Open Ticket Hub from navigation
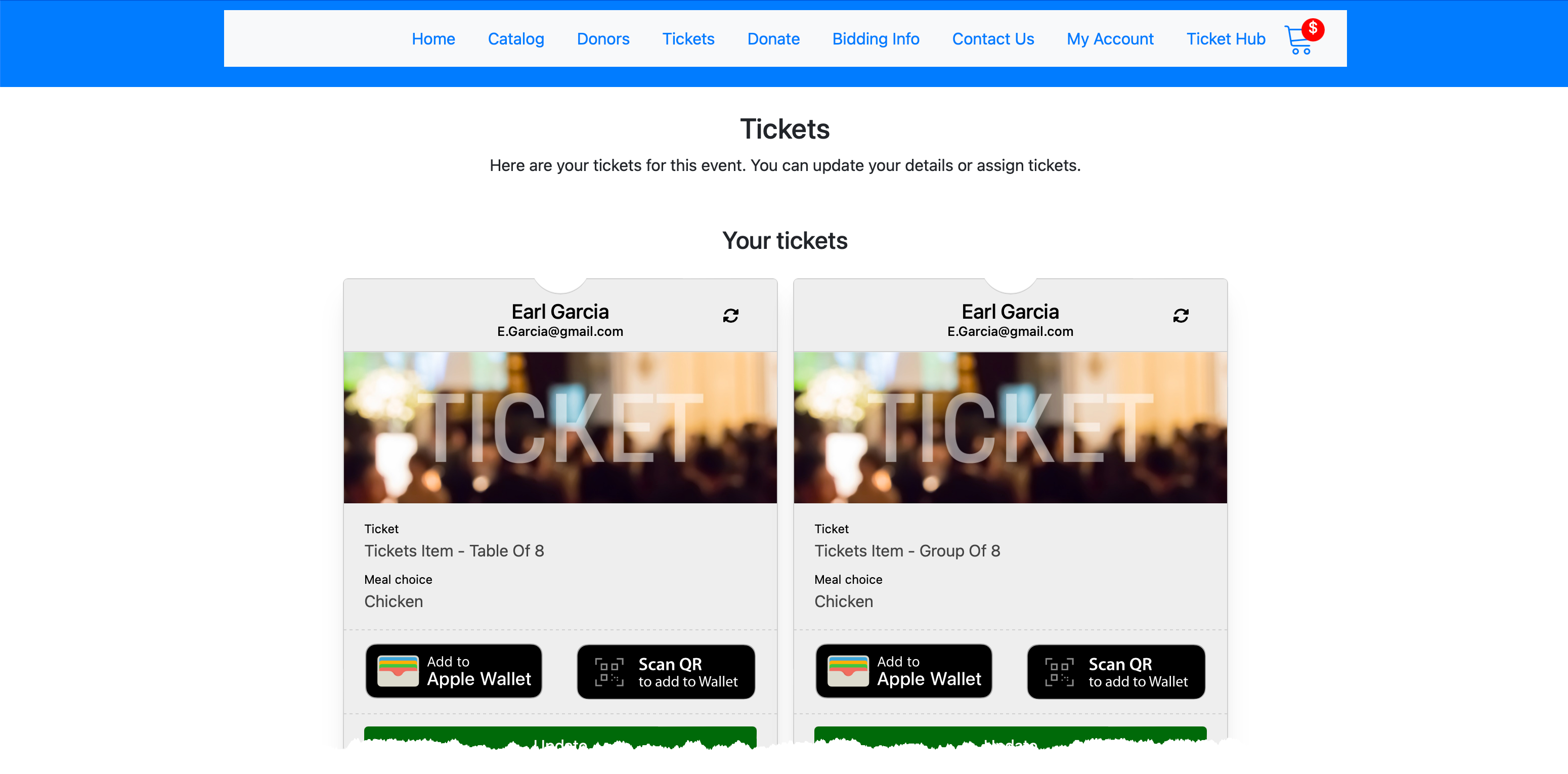The image size is (1568, 774). 1225,39
